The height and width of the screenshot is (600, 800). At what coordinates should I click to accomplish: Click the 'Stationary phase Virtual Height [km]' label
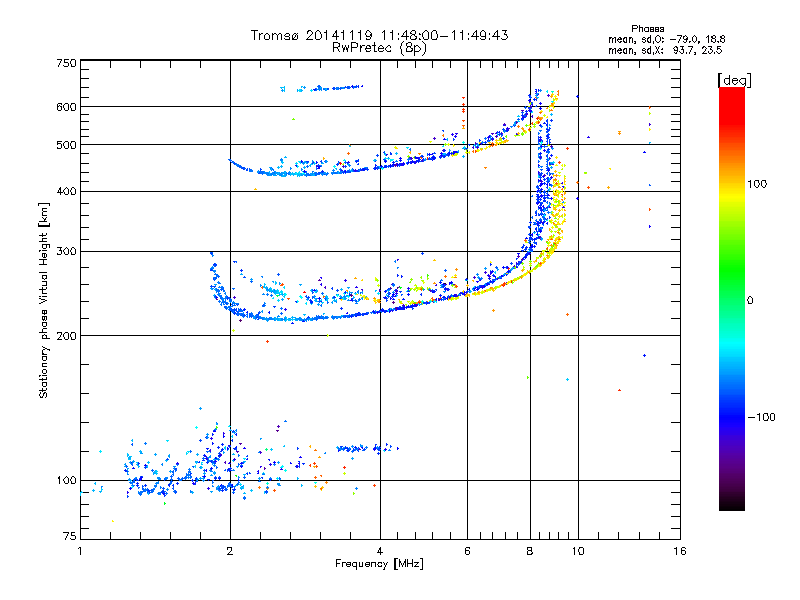(44, 300)
